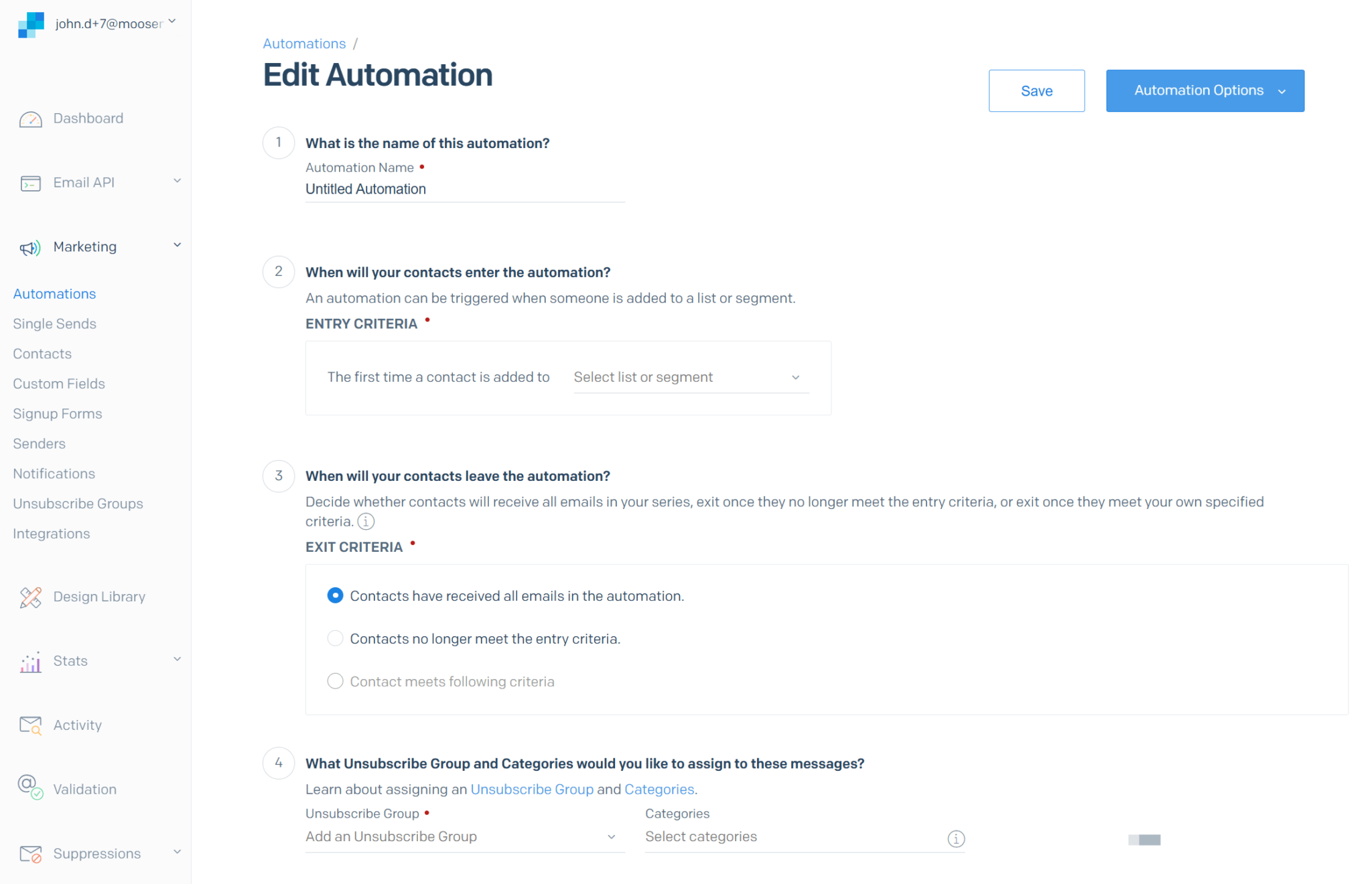The height and width of the screenshot is (884, 1372).
Task: Follow the Automations breadcrumb link
Action: [304, 44]
